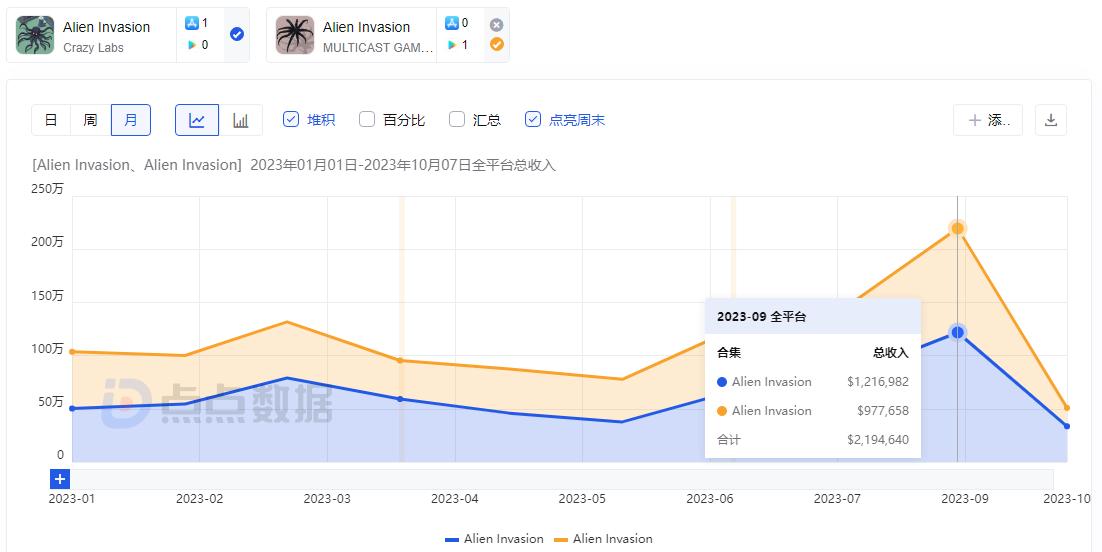Switch to bar chart view icon

pyautogui.click(x=240, y=120)
